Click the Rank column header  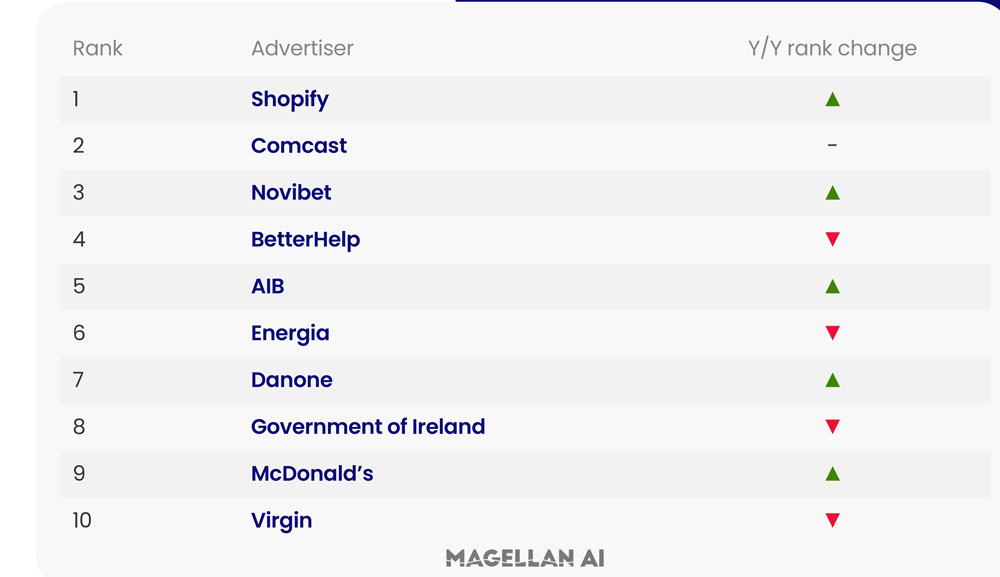97,48
